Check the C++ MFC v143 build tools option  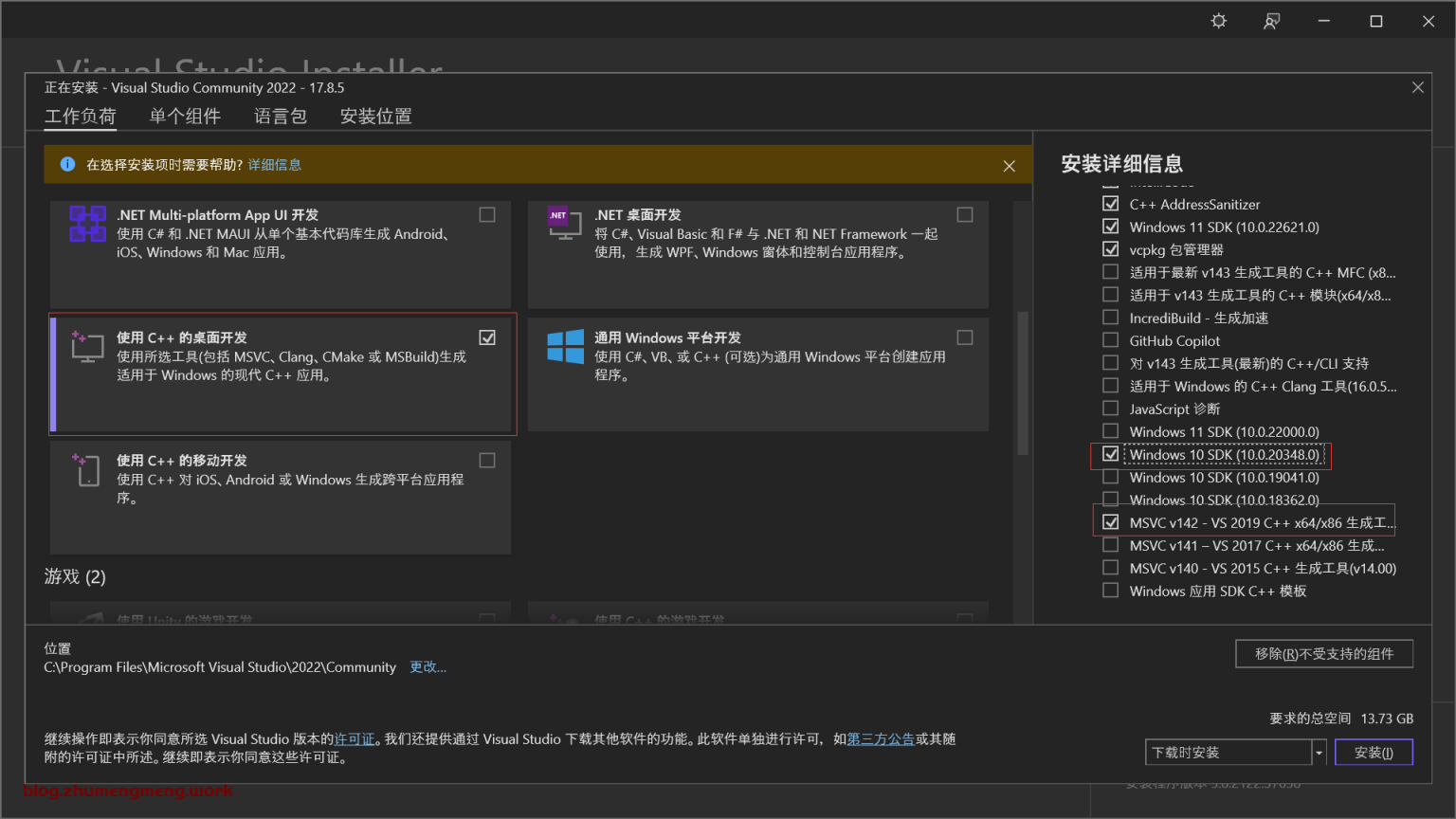1111,272
